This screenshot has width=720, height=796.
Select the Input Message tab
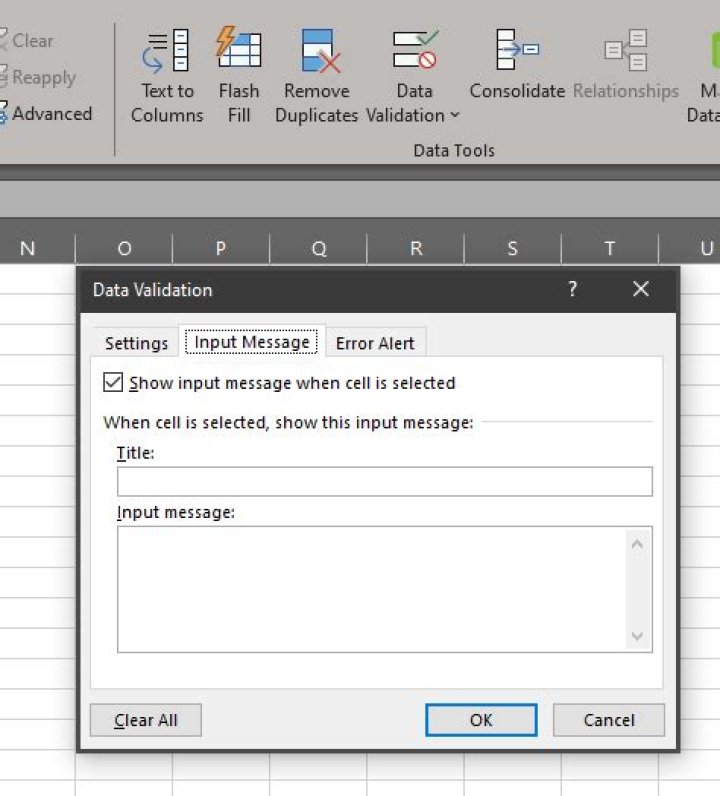tap(251, 342)
